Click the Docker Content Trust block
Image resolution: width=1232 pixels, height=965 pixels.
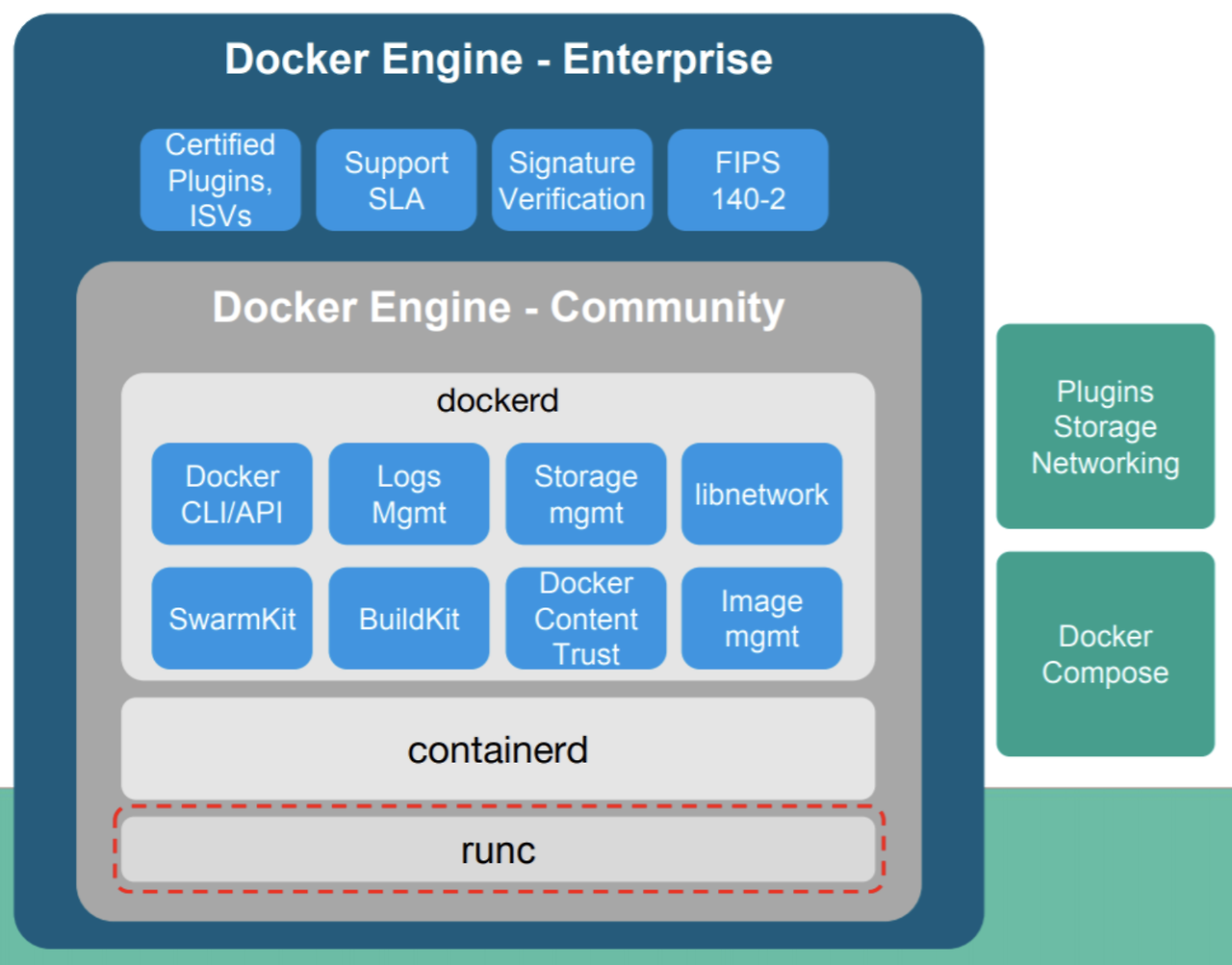point(586,618)
